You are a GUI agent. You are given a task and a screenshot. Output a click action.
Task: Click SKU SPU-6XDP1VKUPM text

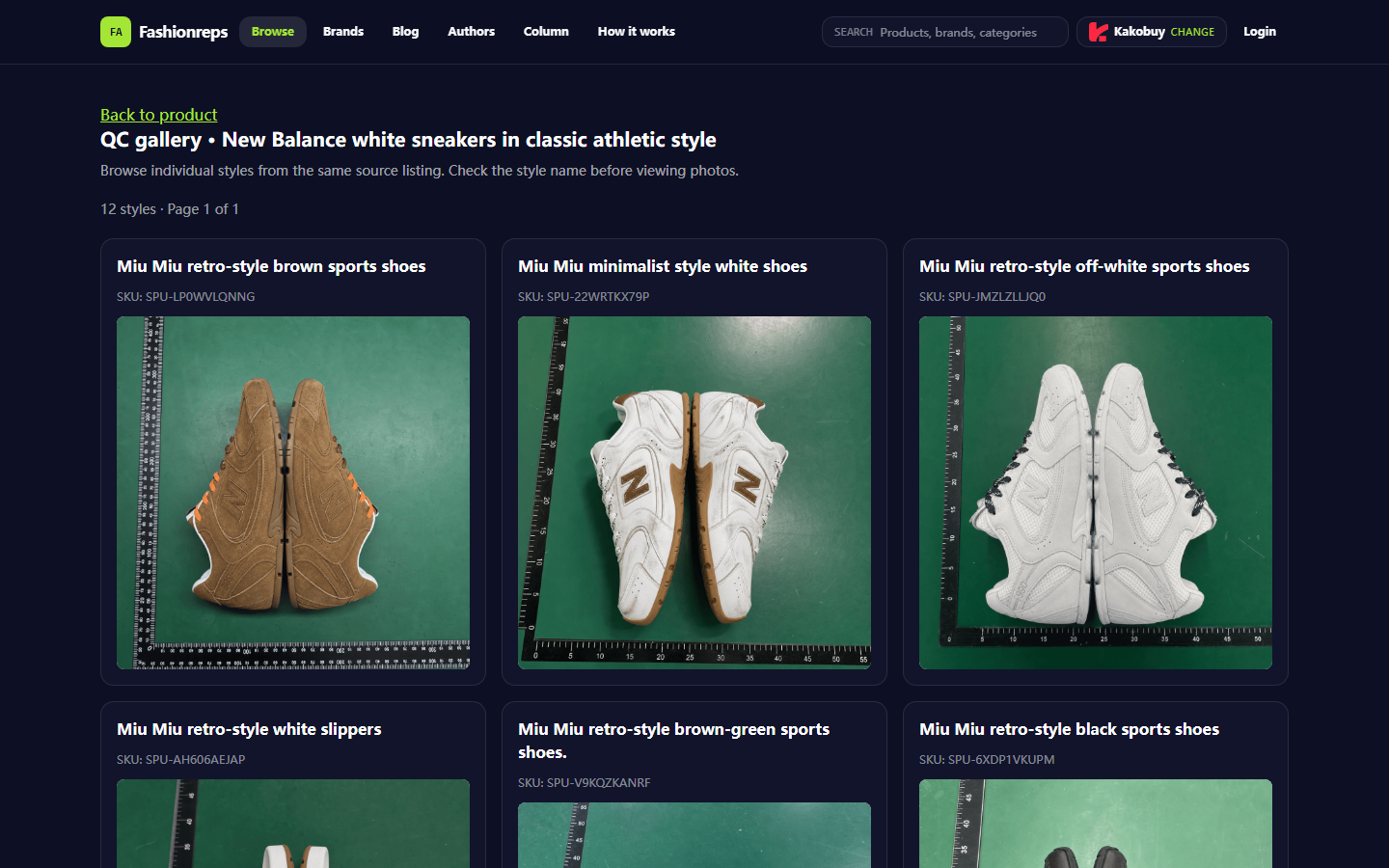987,759
